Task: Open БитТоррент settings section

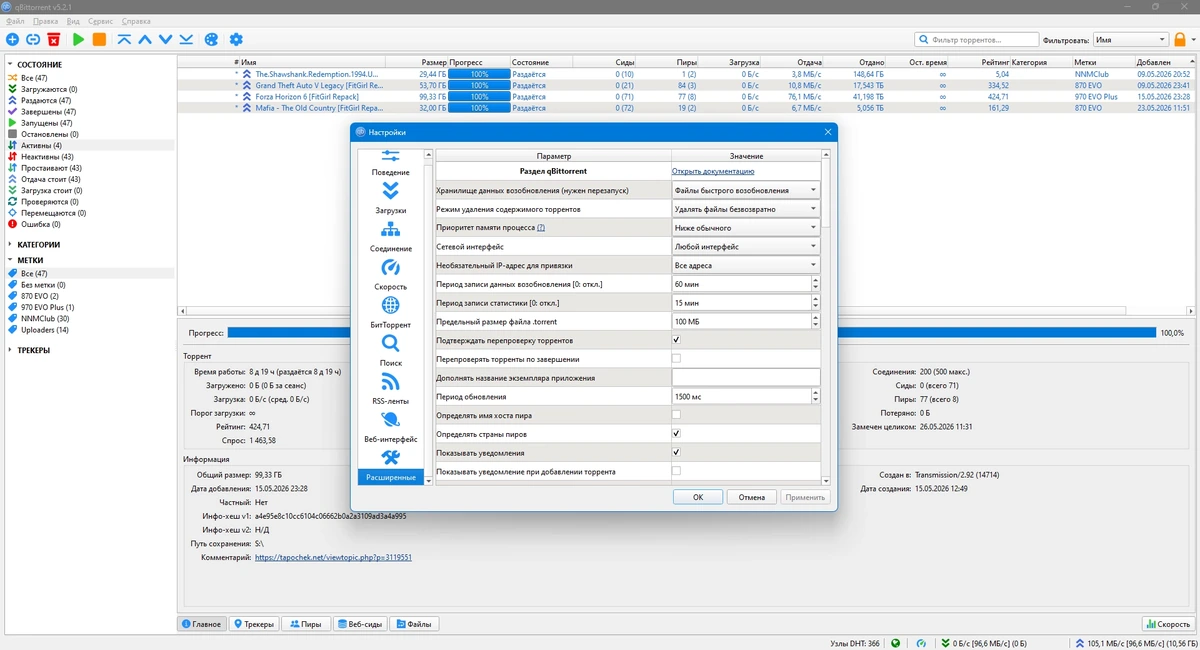Action: coord(391,313)
